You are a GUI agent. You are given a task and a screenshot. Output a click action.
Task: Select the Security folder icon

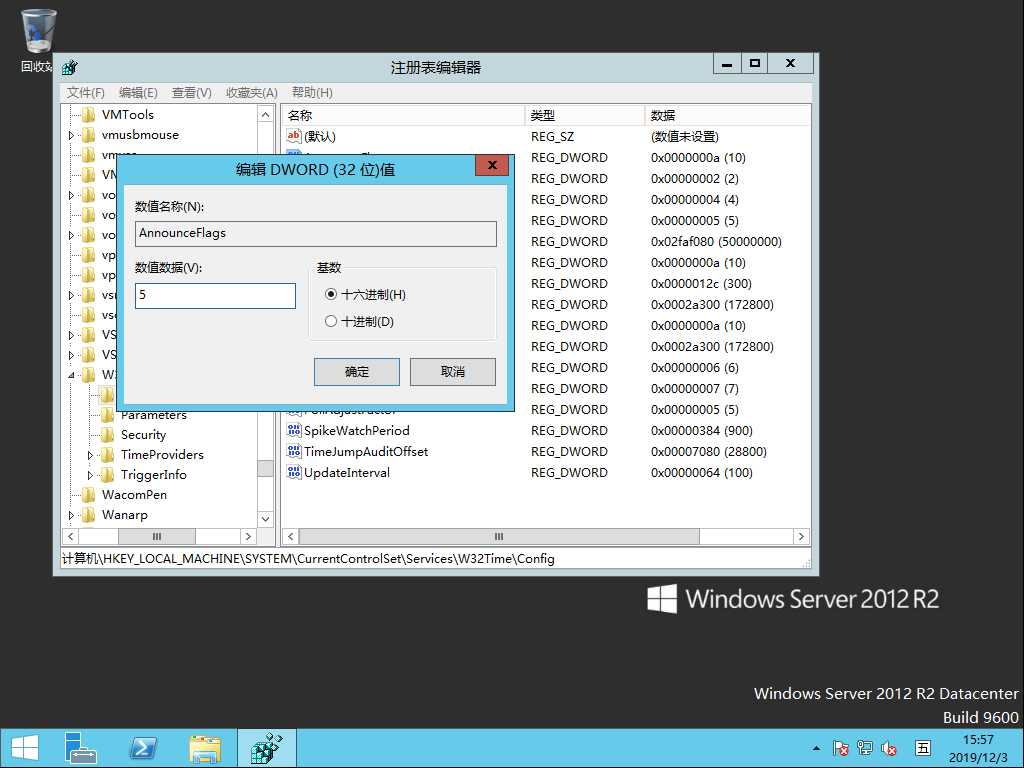coord(108,435)
